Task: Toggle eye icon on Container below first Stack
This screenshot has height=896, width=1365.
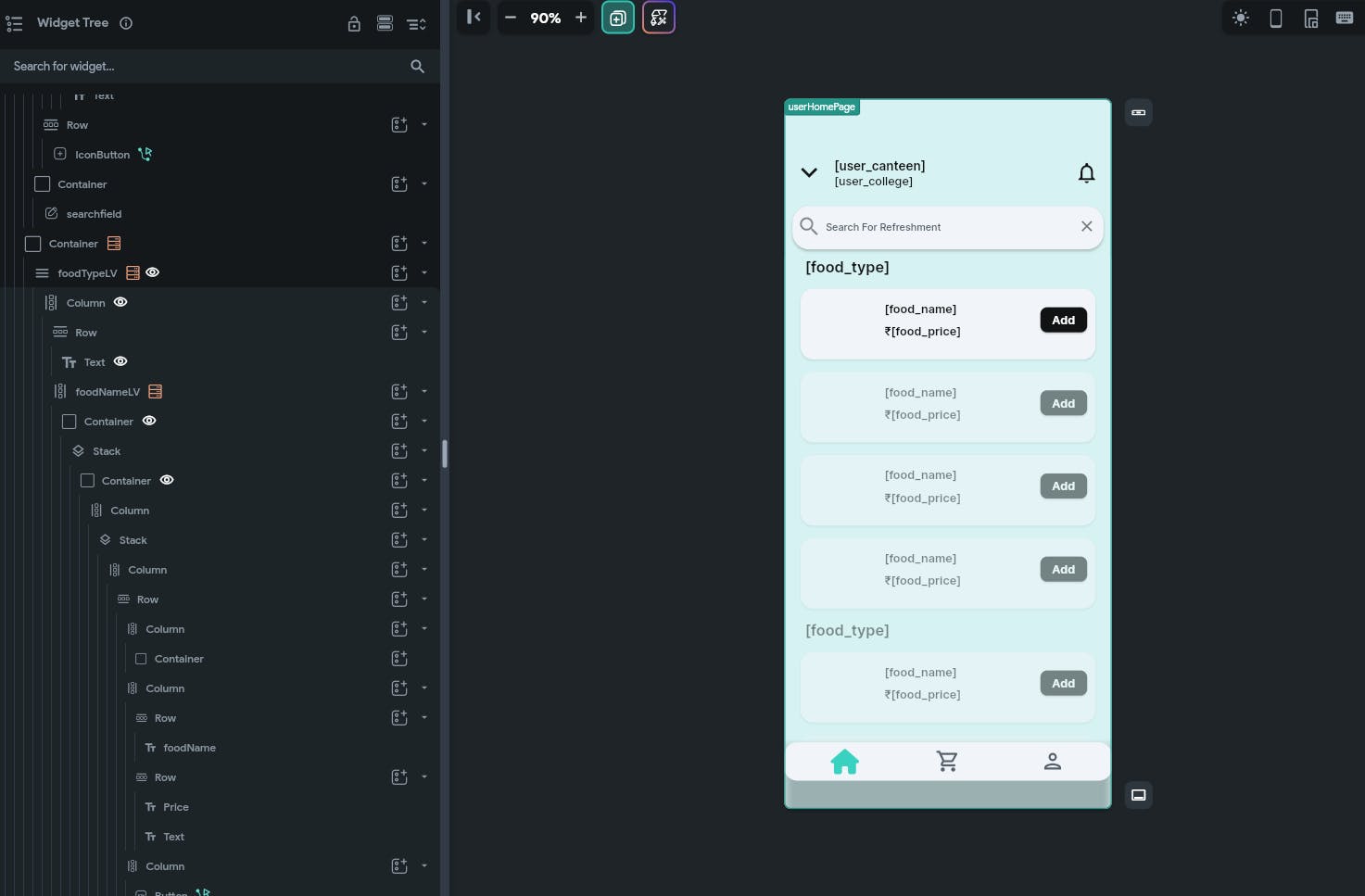Action: [x=167, y=480]
